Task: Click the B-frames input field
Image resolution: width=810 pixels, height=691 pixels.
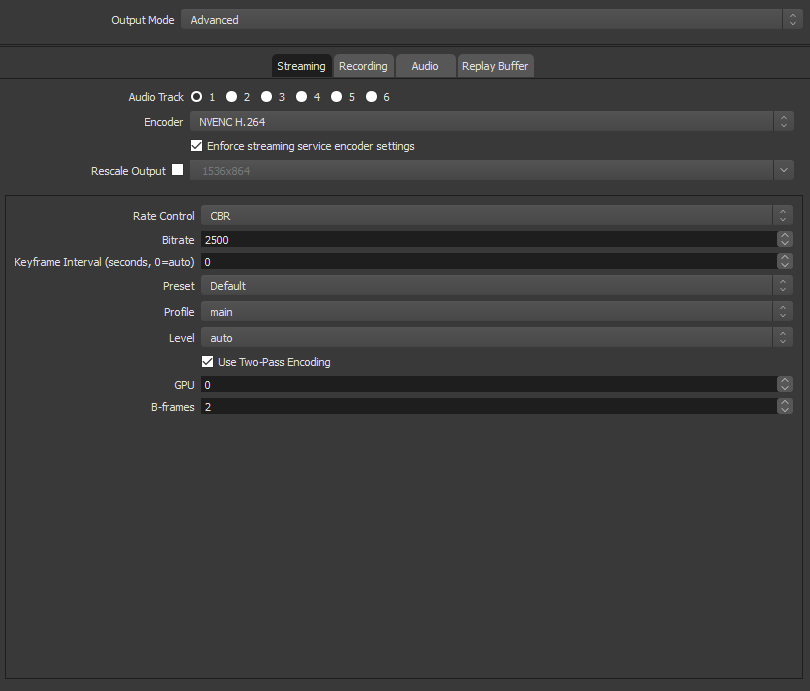Action: [x=489, y=406]
